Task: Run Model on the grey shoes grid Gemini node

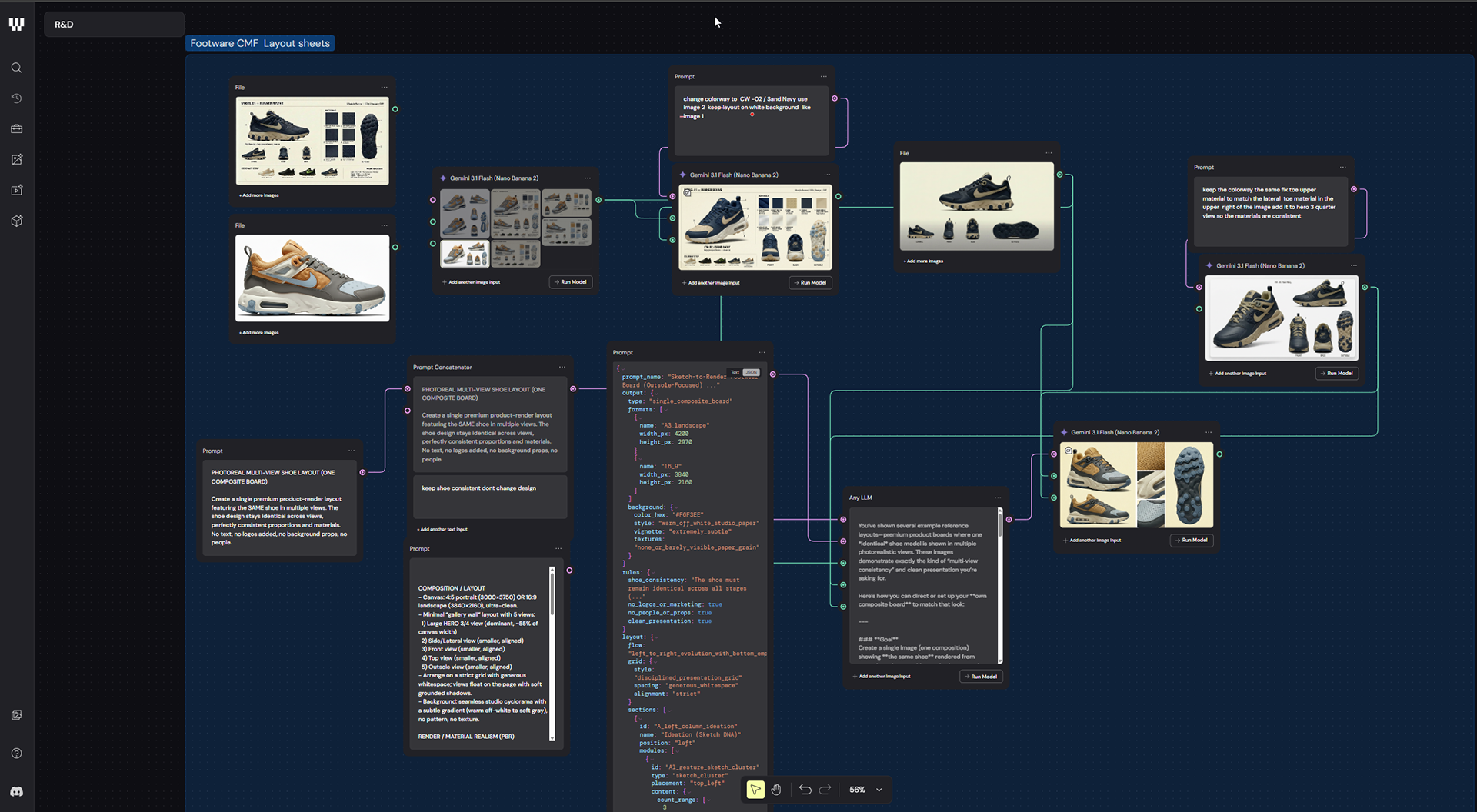Action: click(x=571, y=282)
